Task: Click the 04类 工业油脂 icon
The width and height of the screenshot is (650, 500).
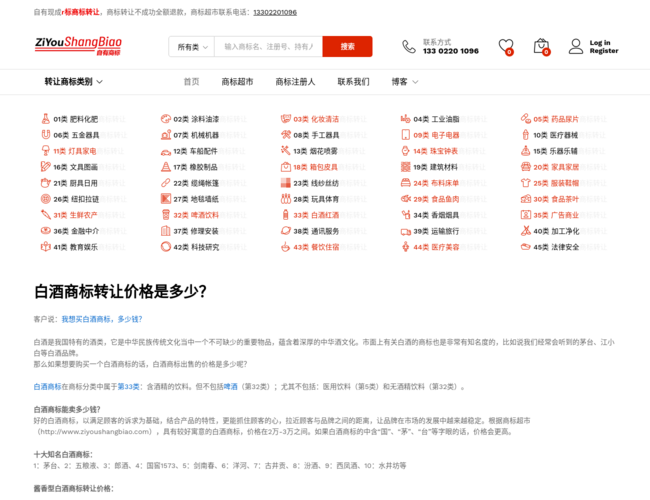Action: point(405,119)
